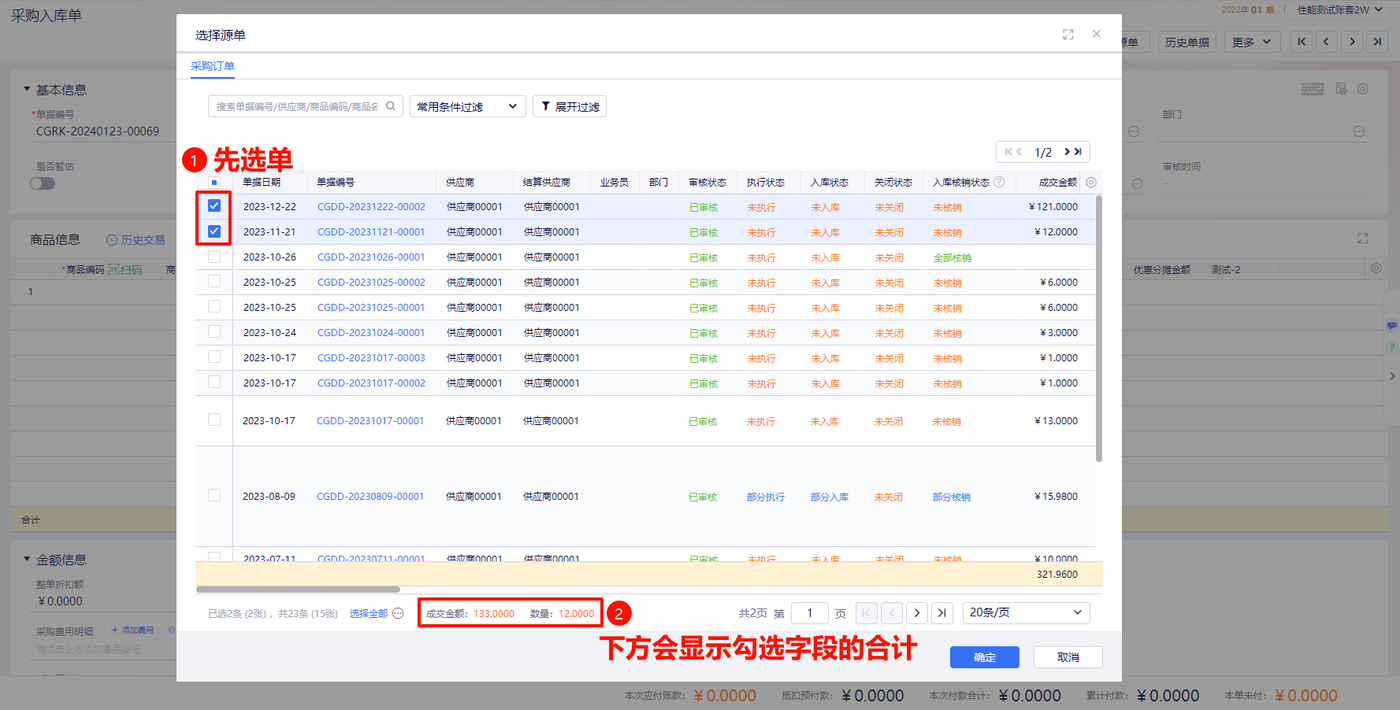Click the document-settings icon in the 基本信息 panel
1400x710 pixels.
click(x=1342, y=89)
